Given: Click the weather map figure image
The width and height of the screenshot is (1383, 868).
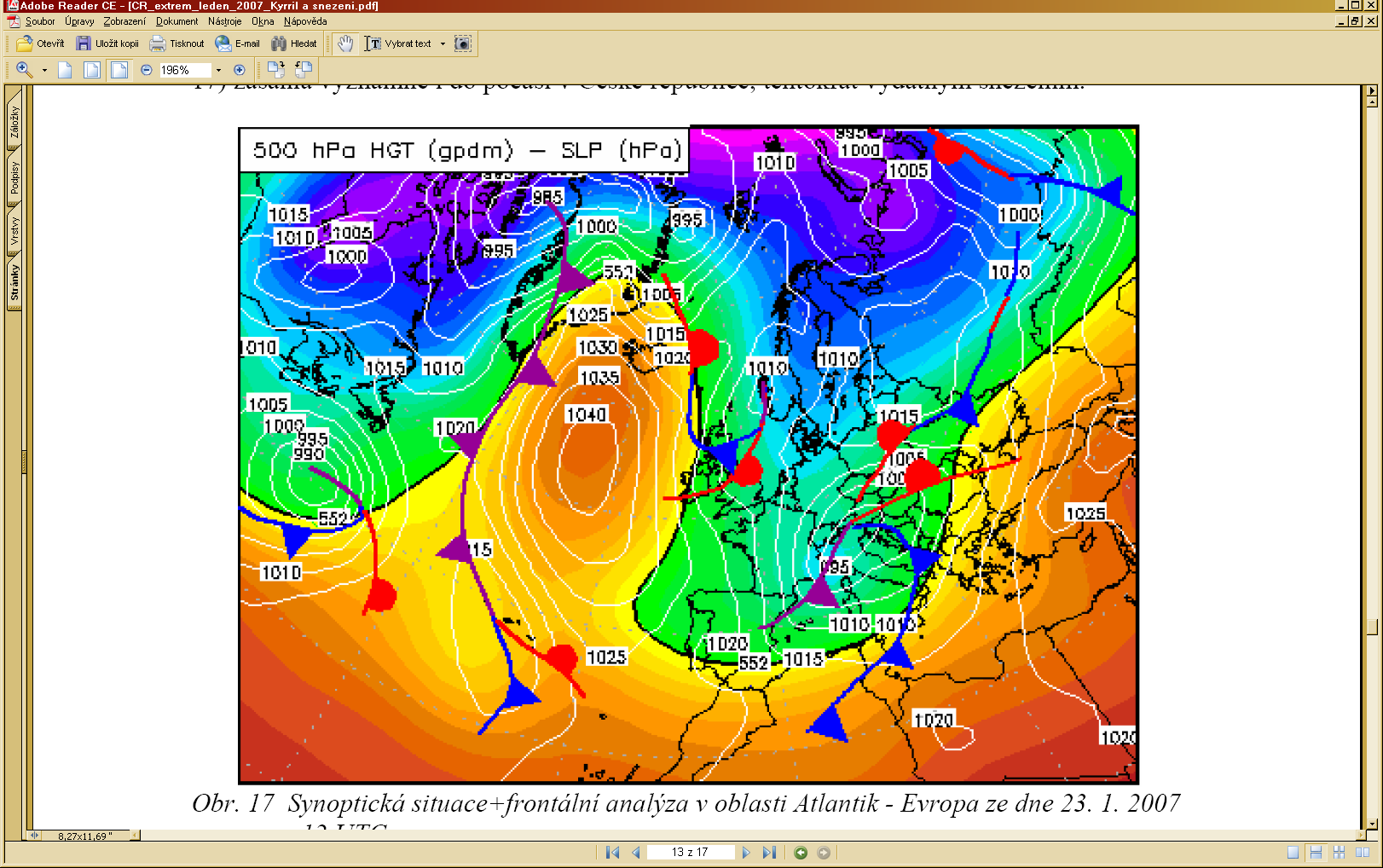Looking at the screenshot, I should pos(688,454).
